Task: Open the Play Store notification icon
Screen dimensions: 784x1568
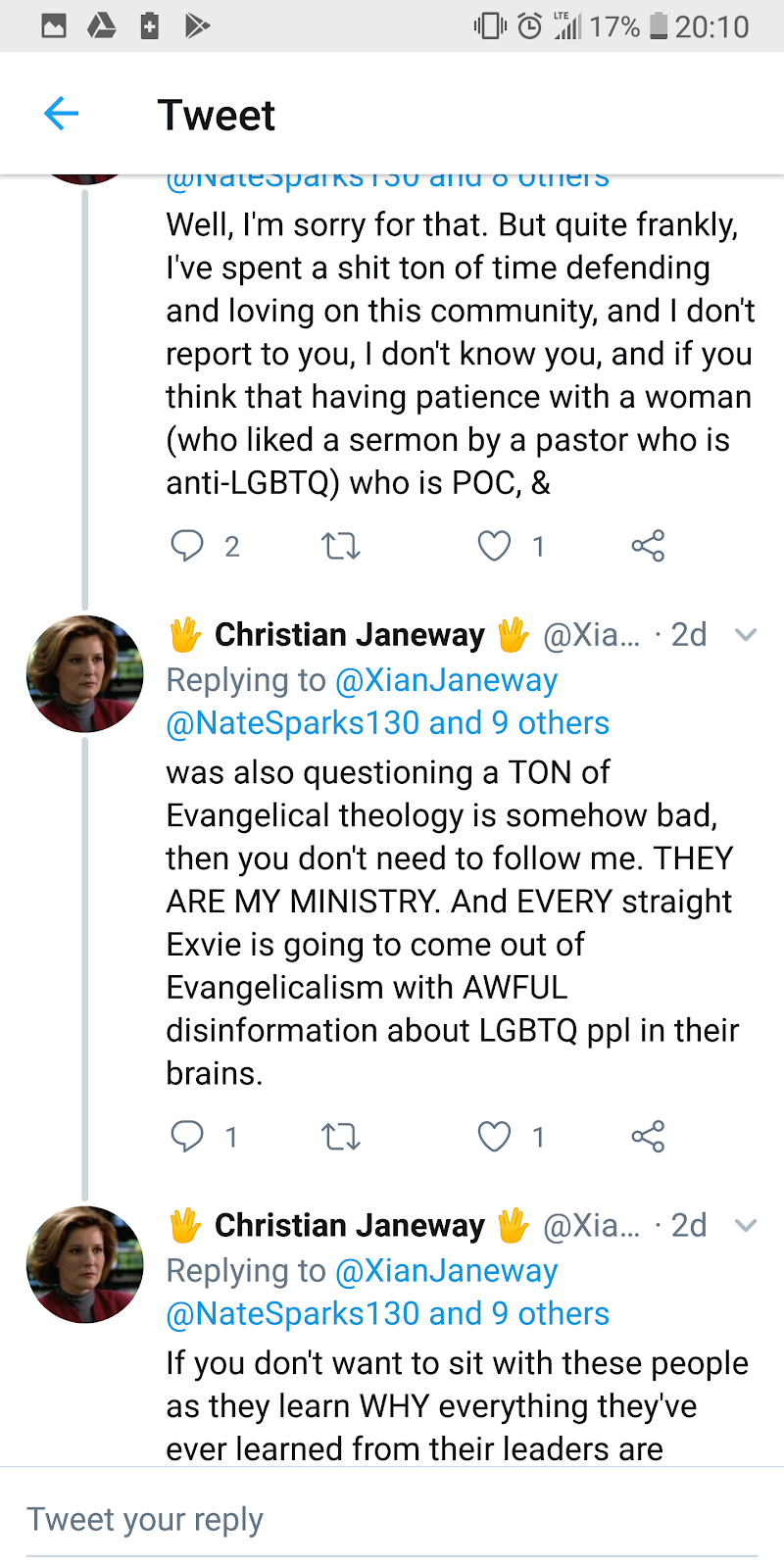Action: click(x=197, y=25)
